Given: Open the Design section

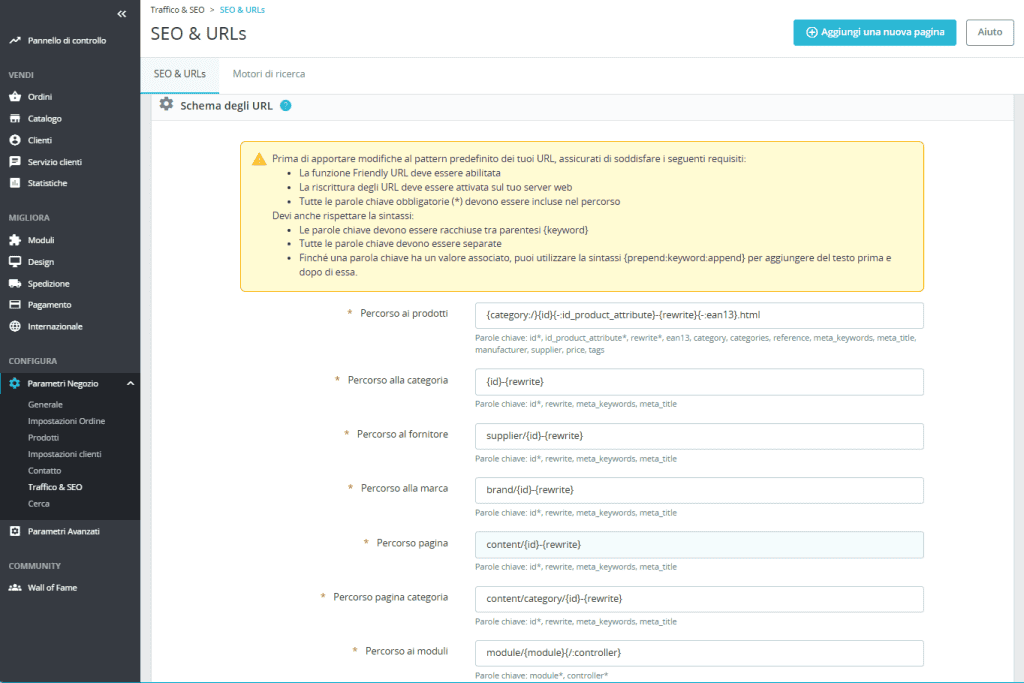Looking at the screenshot, I should pos(42,261).
